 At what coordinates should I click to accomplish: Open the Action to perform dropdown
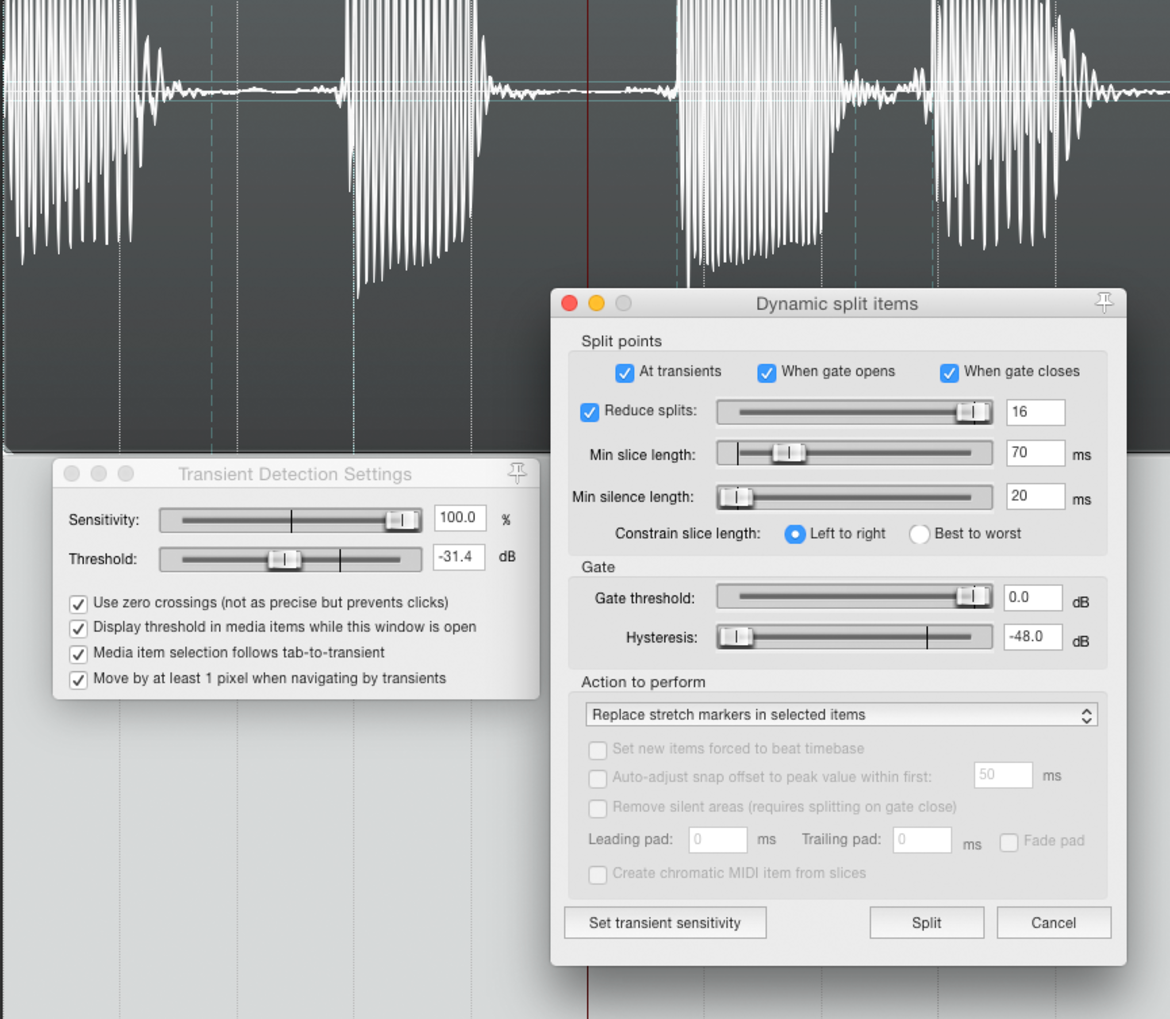842,715
